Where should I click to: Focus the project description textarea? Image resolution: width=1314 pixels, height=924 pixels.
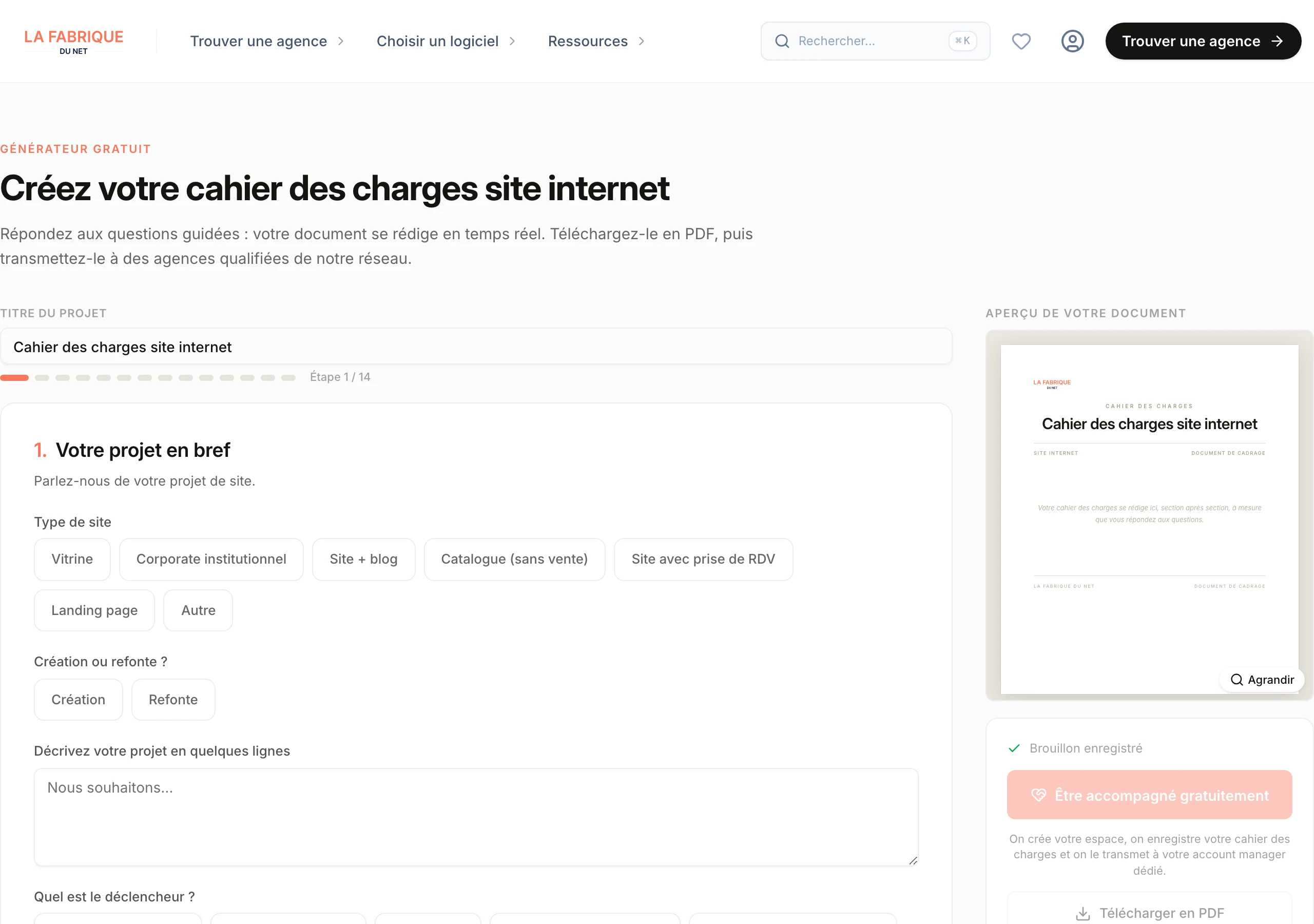pyautogui.click(x=476, y=818)
